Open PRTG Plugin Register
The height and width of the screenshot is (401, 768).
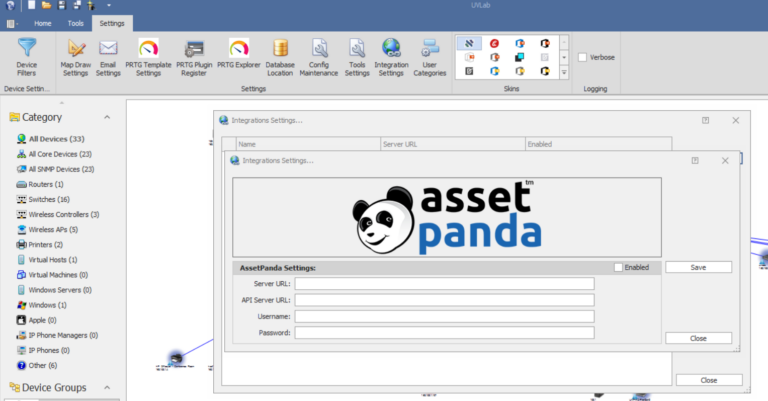coord(194,57)
